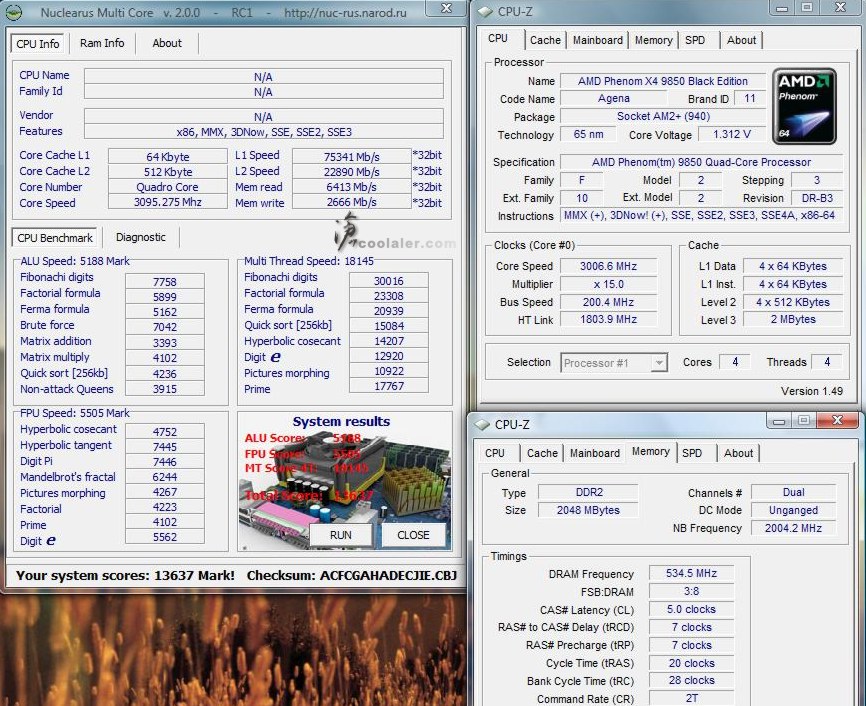
Task: Close the top CPU-Z window
Action: [x=840, y=7]
